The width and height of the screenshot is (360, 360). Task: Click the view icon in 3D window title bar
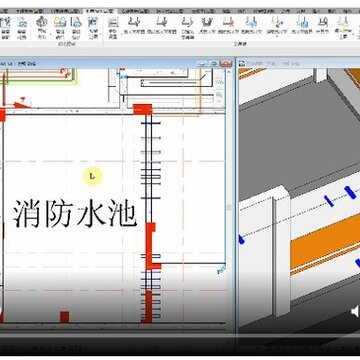[x=242, y=63]
